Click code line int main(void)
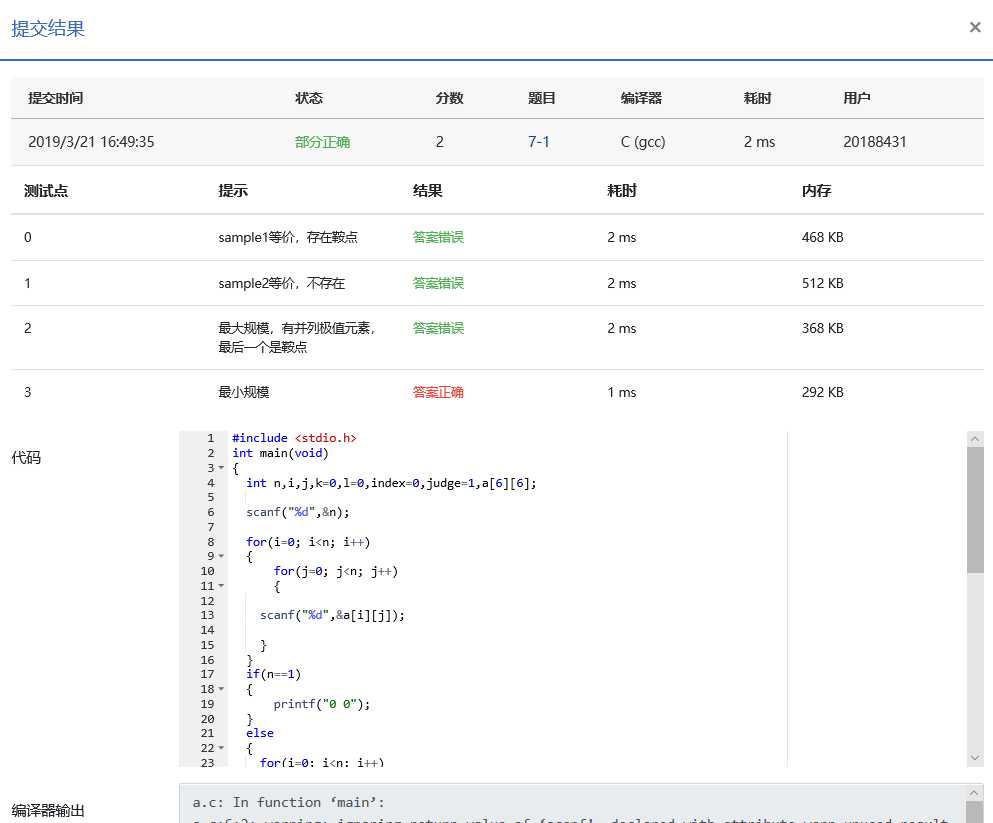 280,453
